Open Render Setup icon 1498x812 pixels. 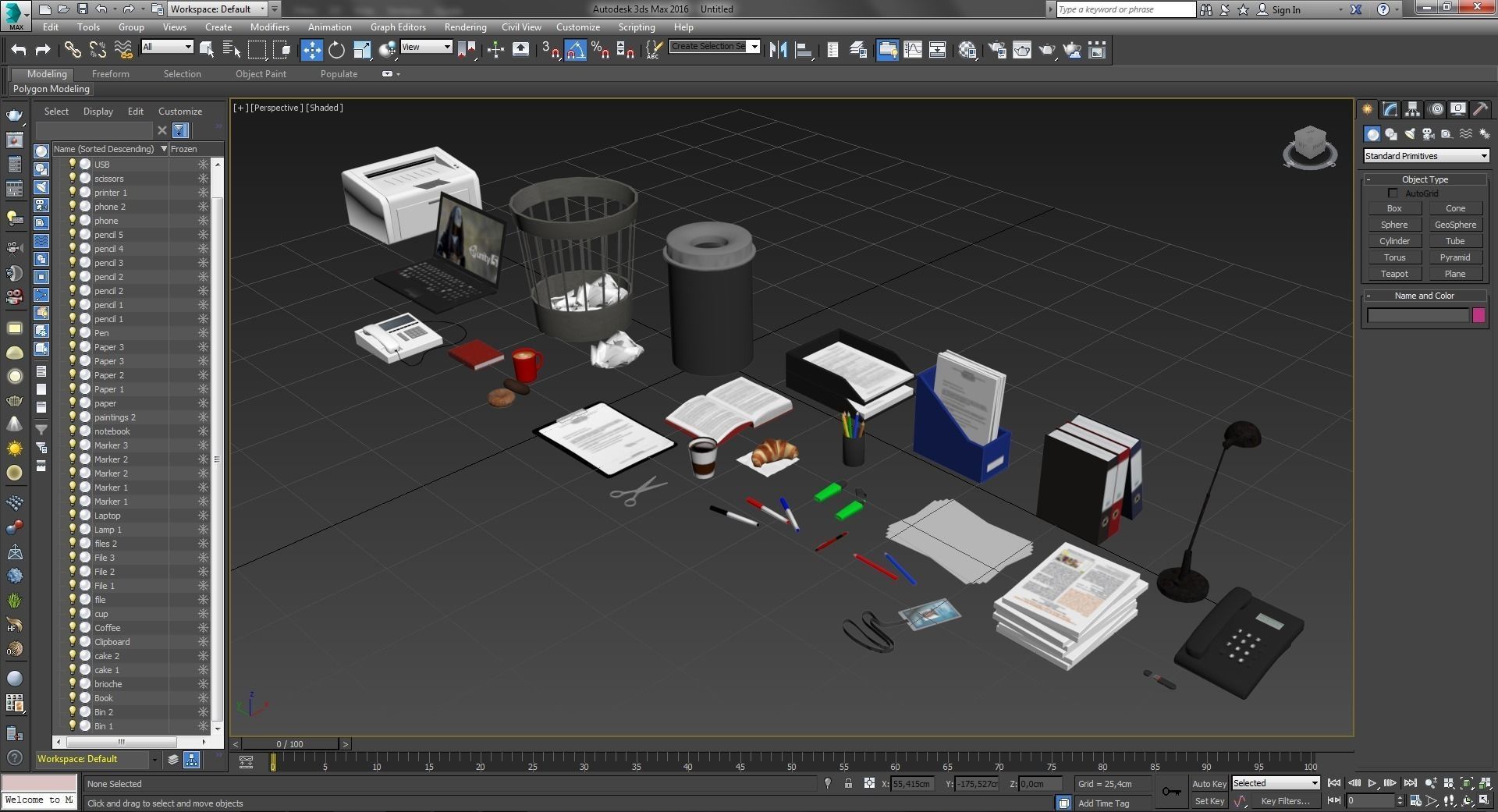point(997,50)
